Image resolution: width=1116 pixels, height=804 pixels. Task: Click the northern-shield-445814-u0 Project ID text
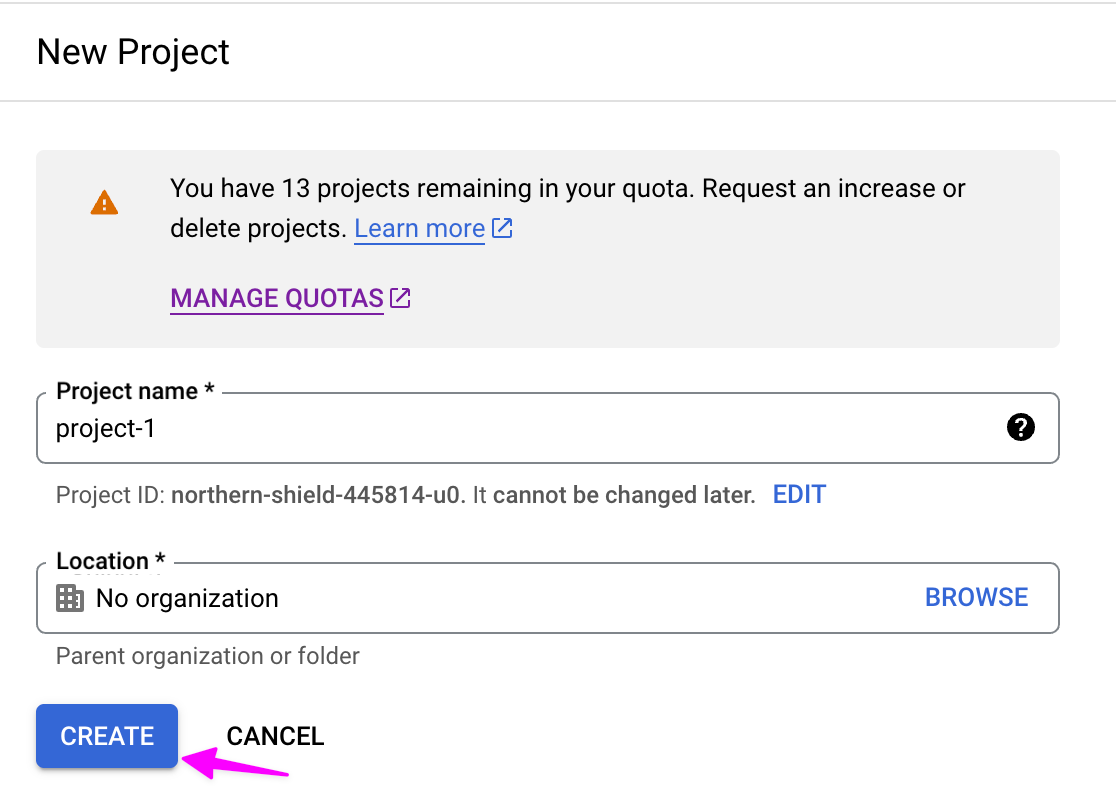pos(318,495)
